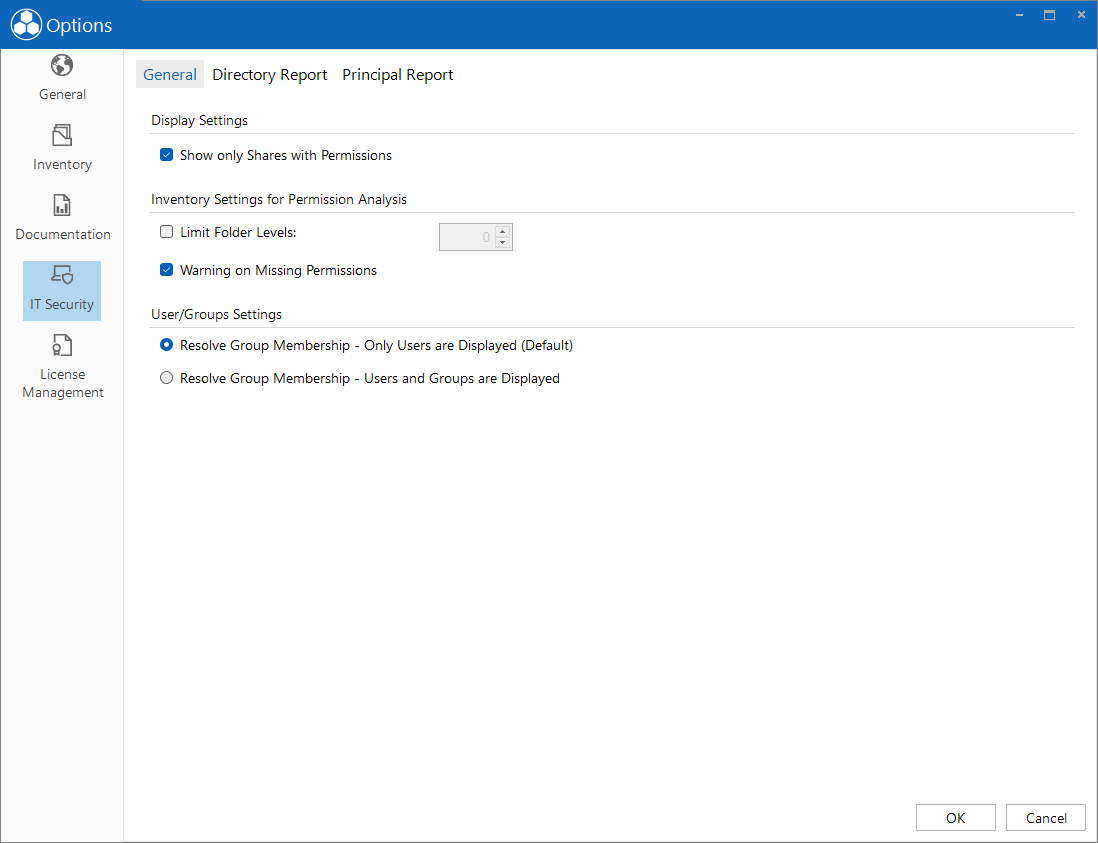Open the Documentation report icon
The image size is (1098, 843).
[x=62, y=205]
